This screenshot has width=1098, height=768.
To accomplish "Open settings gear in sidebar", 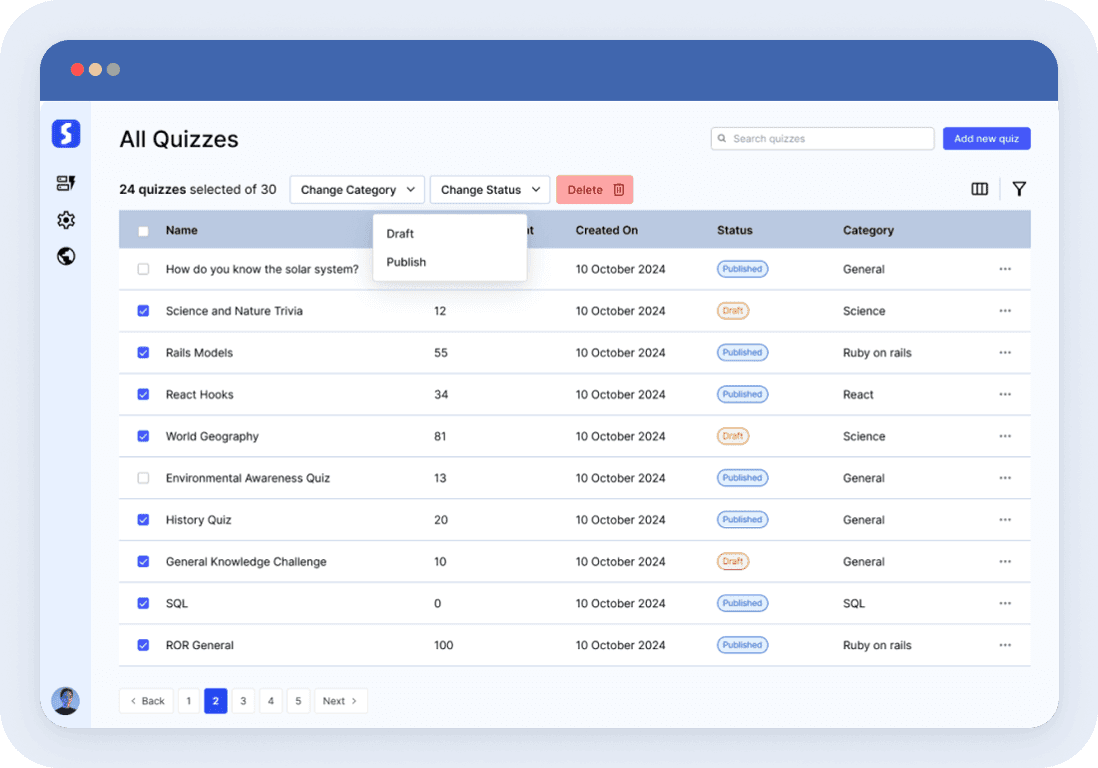I will [x=66, y=220].
